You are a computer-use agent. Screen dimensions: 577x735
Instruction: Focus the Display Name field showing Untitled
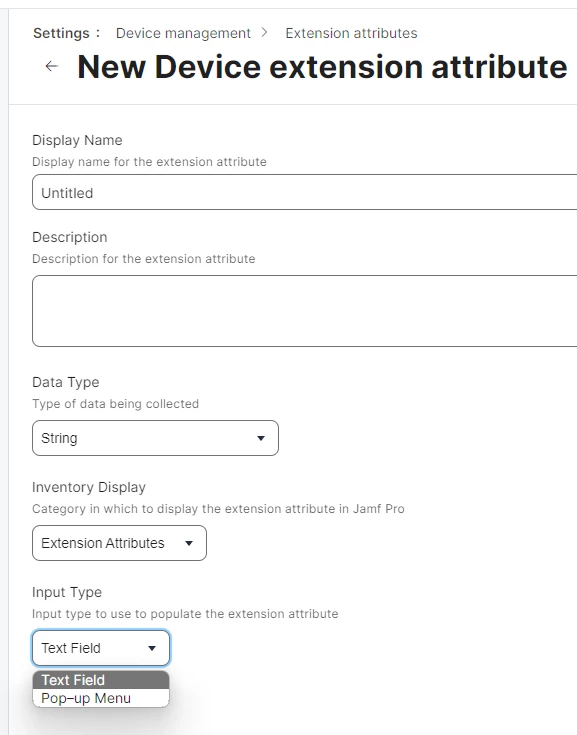pyautogui.click(x=305, y=192)
